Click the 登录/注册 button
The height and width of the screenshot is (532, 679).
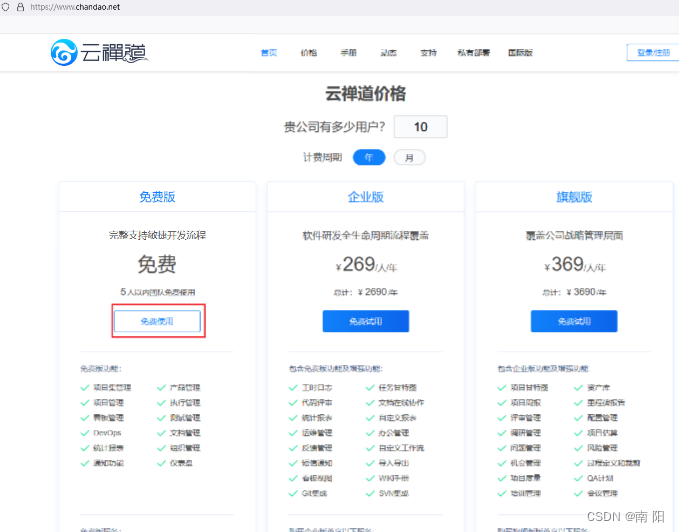click(653, 53)
